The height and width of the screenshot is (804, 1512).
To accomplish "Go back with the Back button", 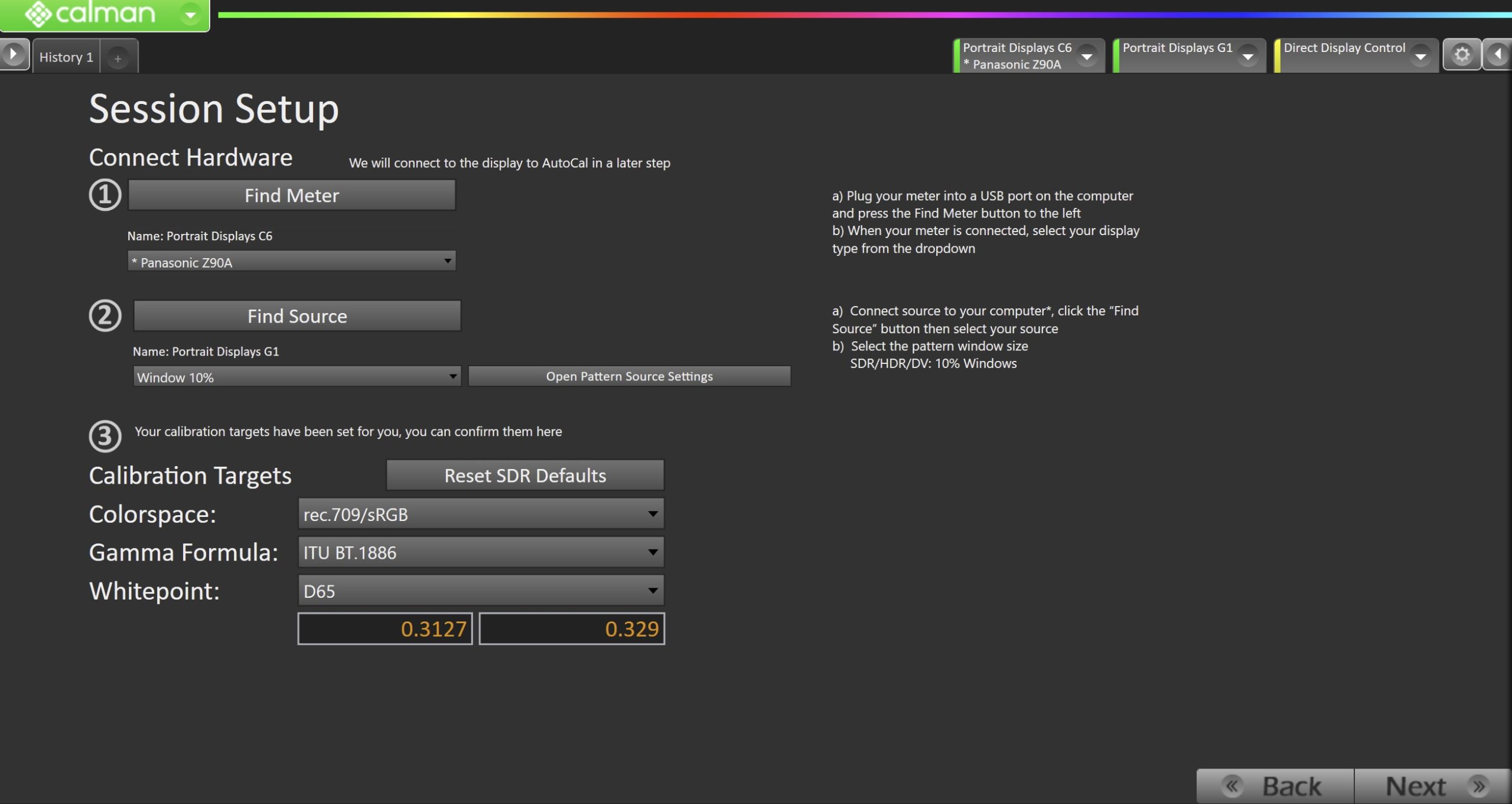I will 1275,786.
